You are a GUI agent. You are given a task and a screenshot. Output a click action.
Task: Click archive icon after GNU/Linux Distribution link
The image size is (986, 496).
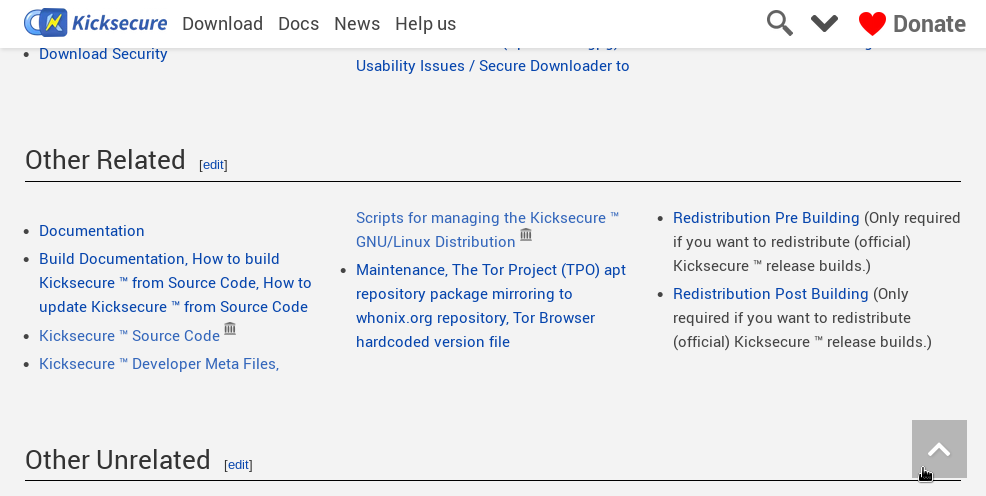pyautogui.click(x=526, y=235)
